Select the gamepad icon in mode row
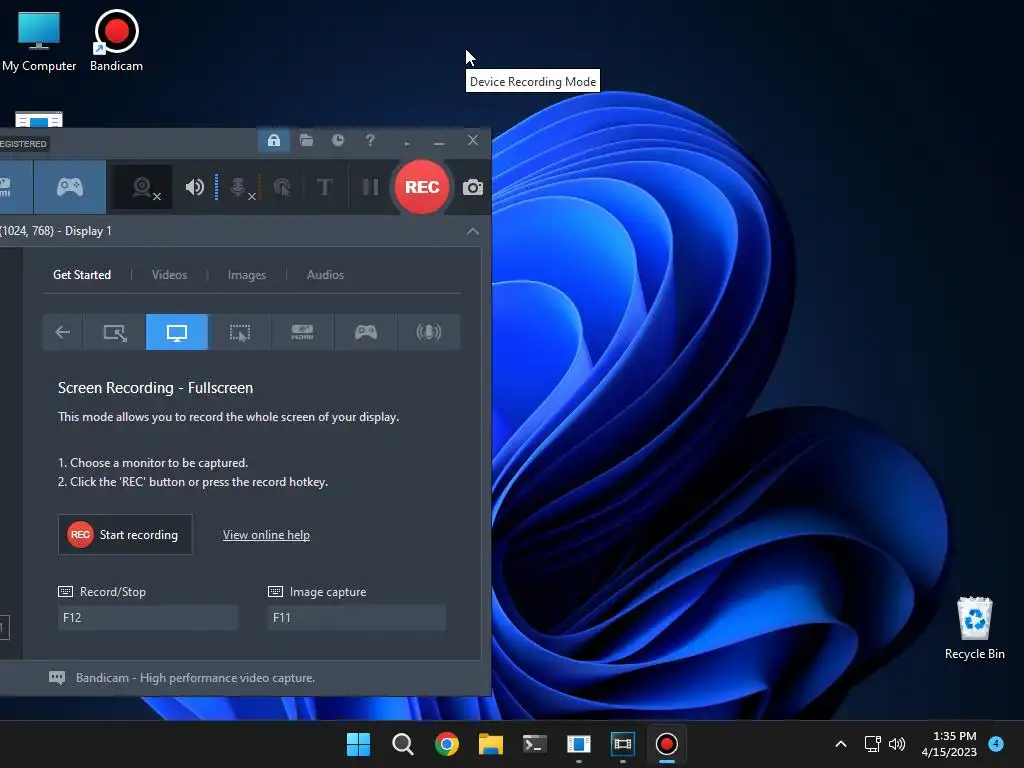Screen dimensions: 1024x768 366,332
